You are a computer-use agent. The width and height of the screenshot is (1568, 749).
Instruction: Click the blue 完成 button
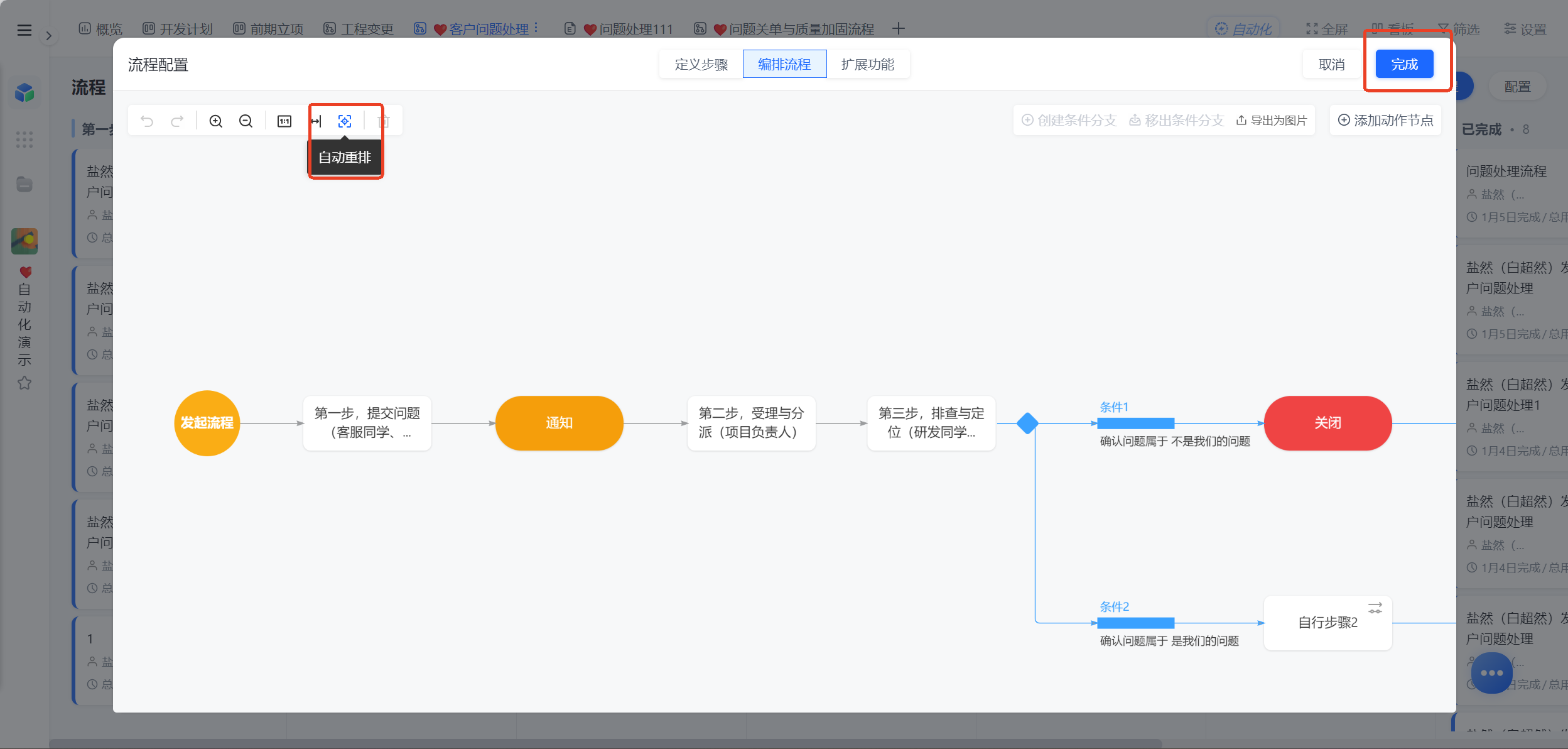pos(1404,64)
